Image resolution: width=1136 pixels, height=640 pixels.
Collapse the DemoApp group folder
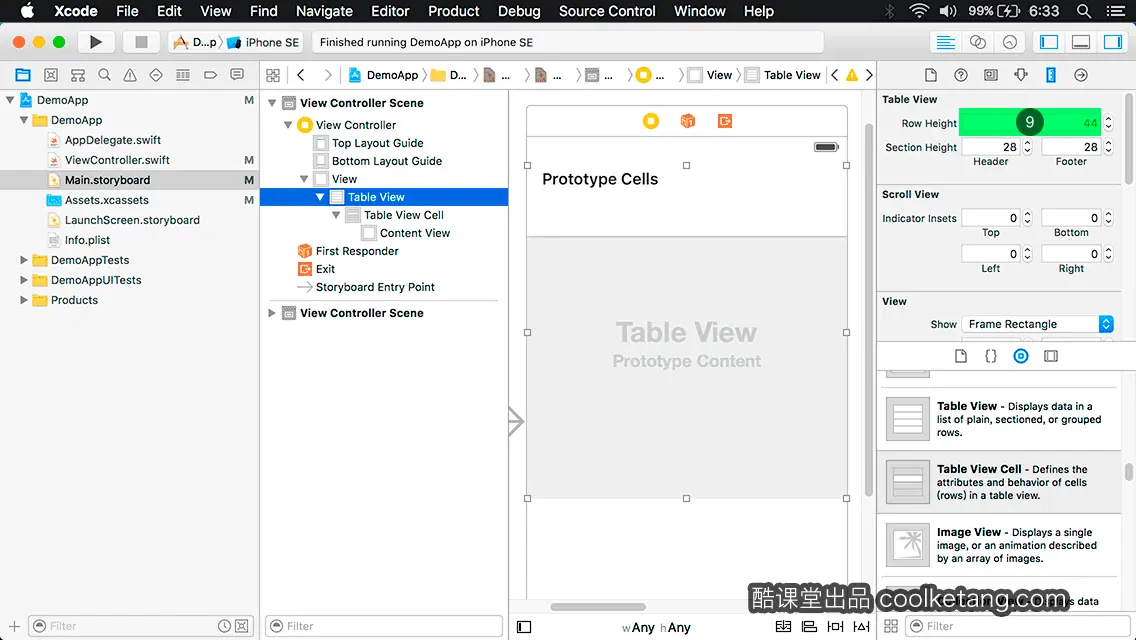pos(24,120)
